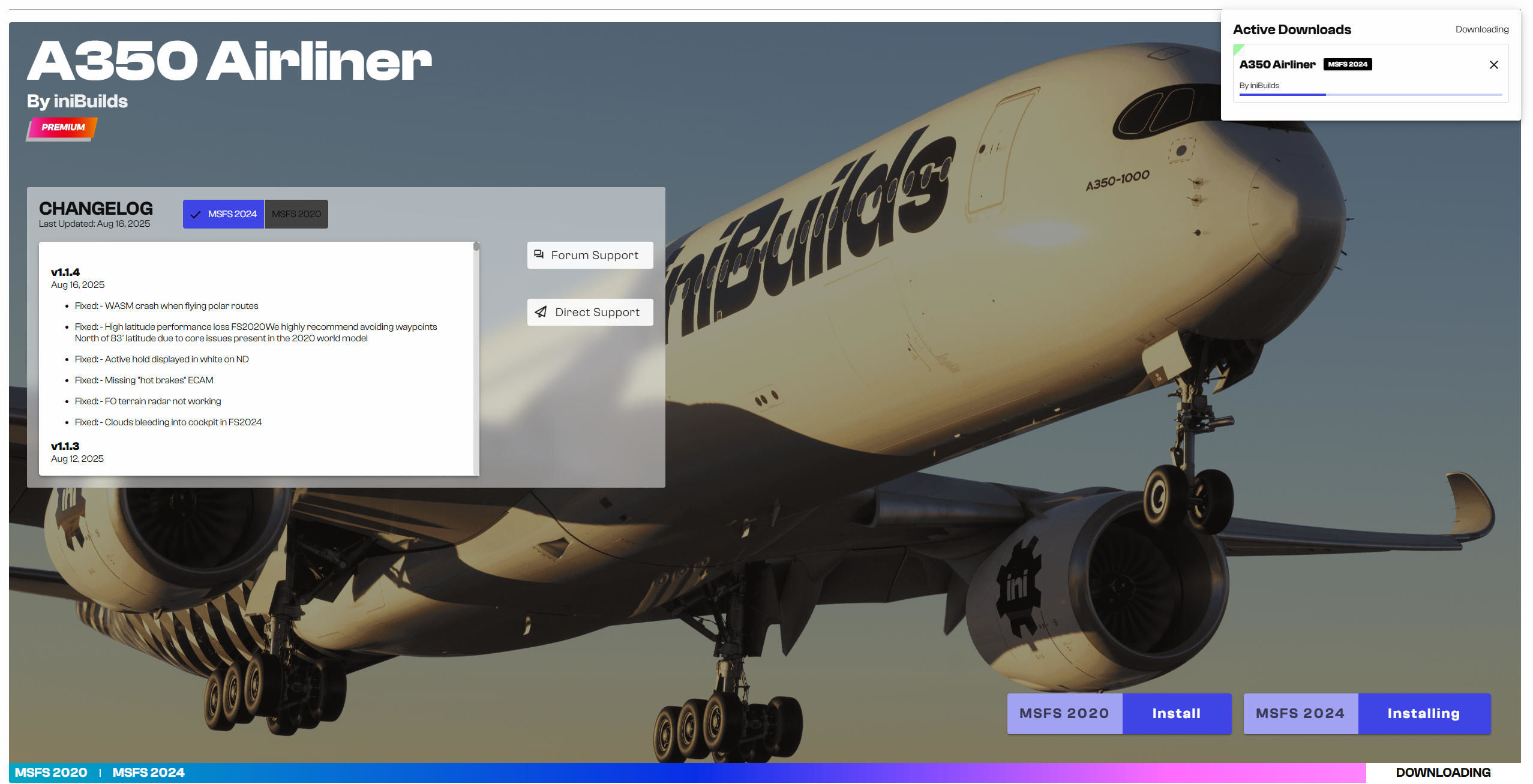Click the 'FO terrain radar not working' entry
The height and width of the screenshot is (784, 1533).
[148, 401]
